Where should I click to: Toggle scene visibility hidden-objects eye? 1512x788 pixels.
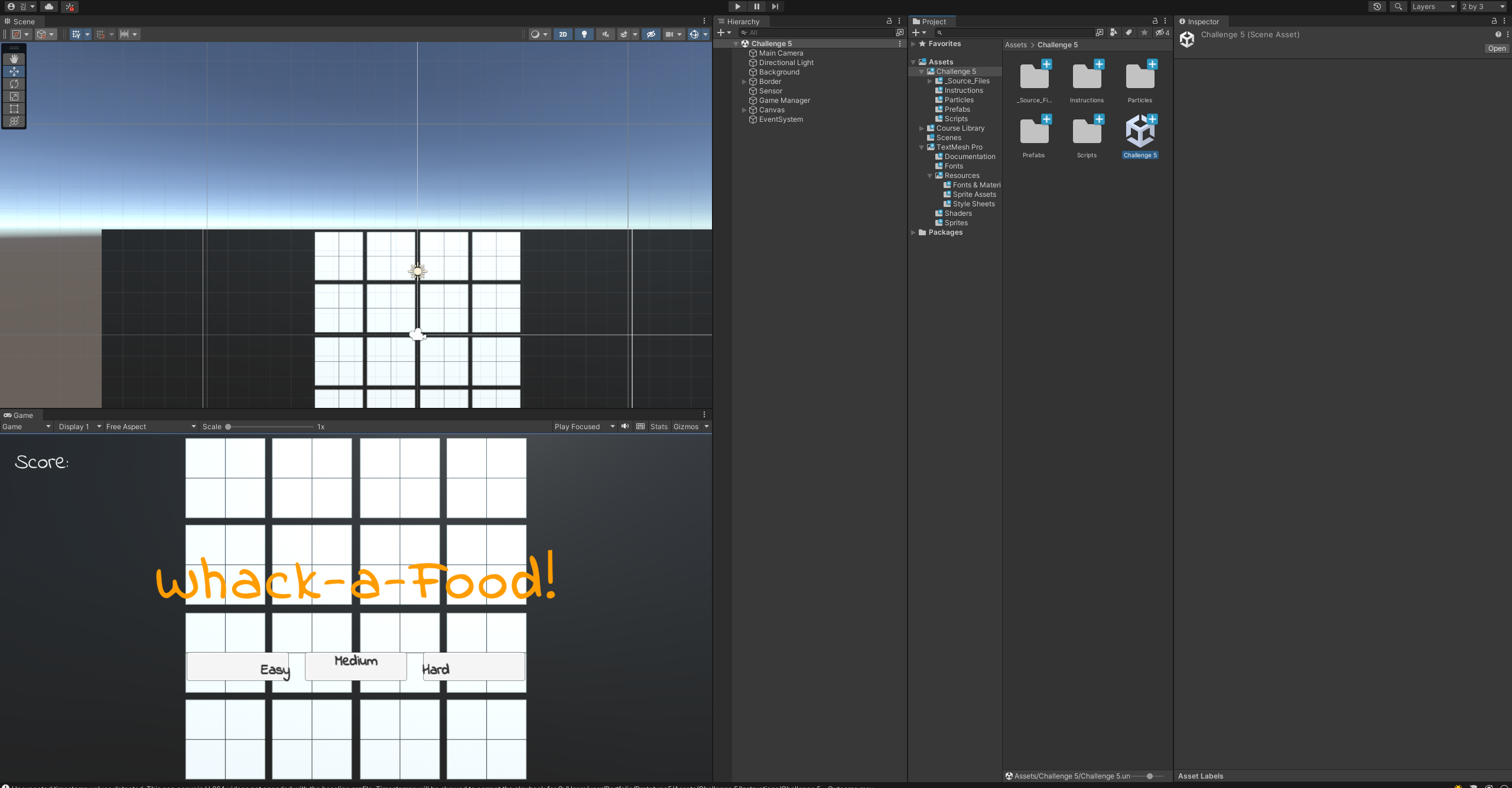pos(651,34)
